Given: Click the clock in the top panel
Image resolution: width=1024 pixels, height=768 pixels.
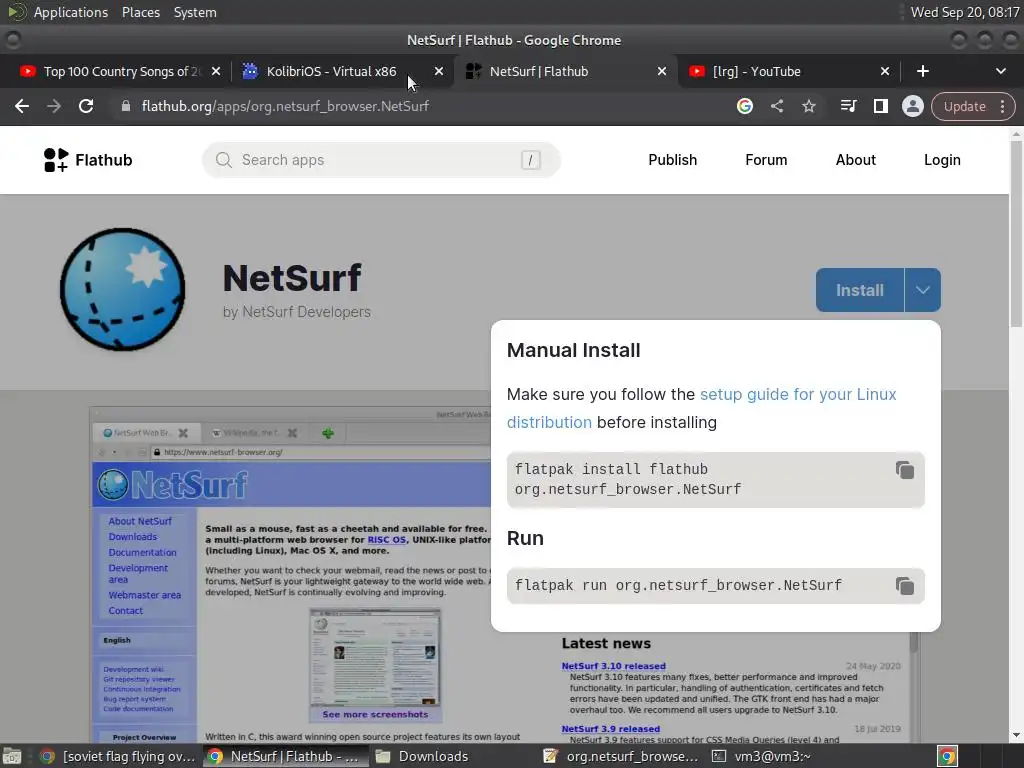Looking at the screenshot, I should pos(965,12).
